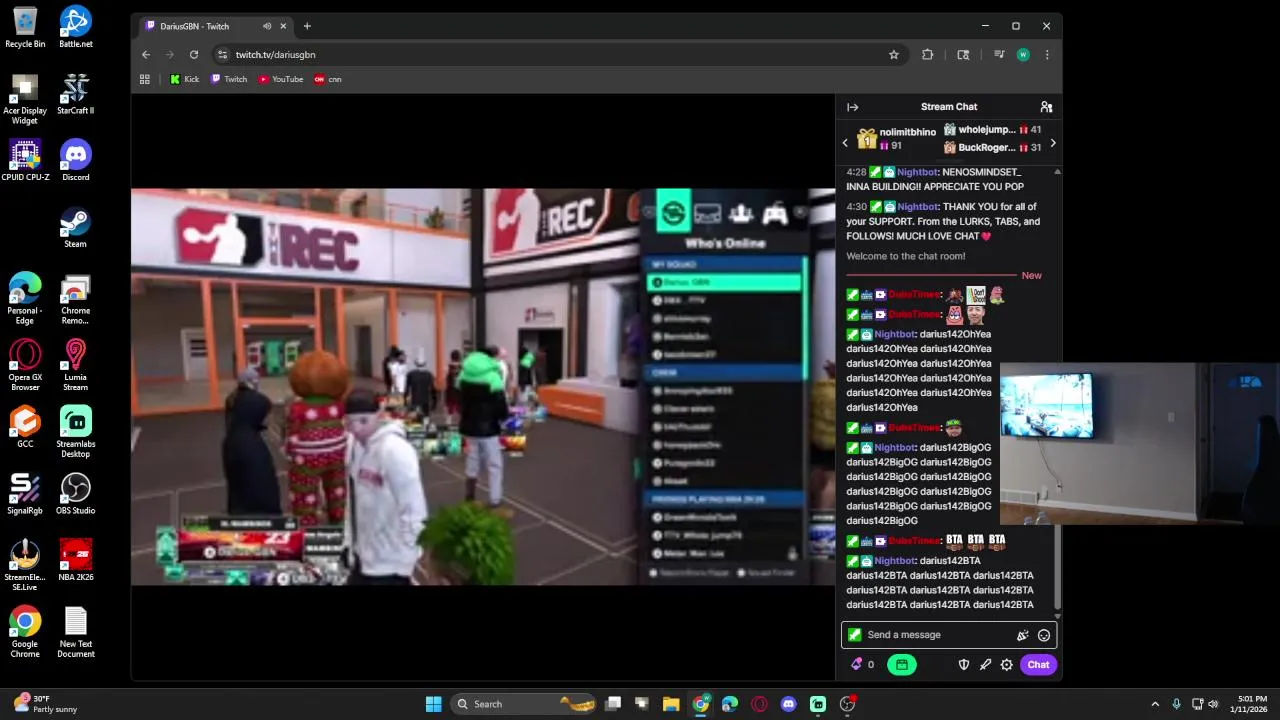Click the green rewards button

tap(901, 664)
